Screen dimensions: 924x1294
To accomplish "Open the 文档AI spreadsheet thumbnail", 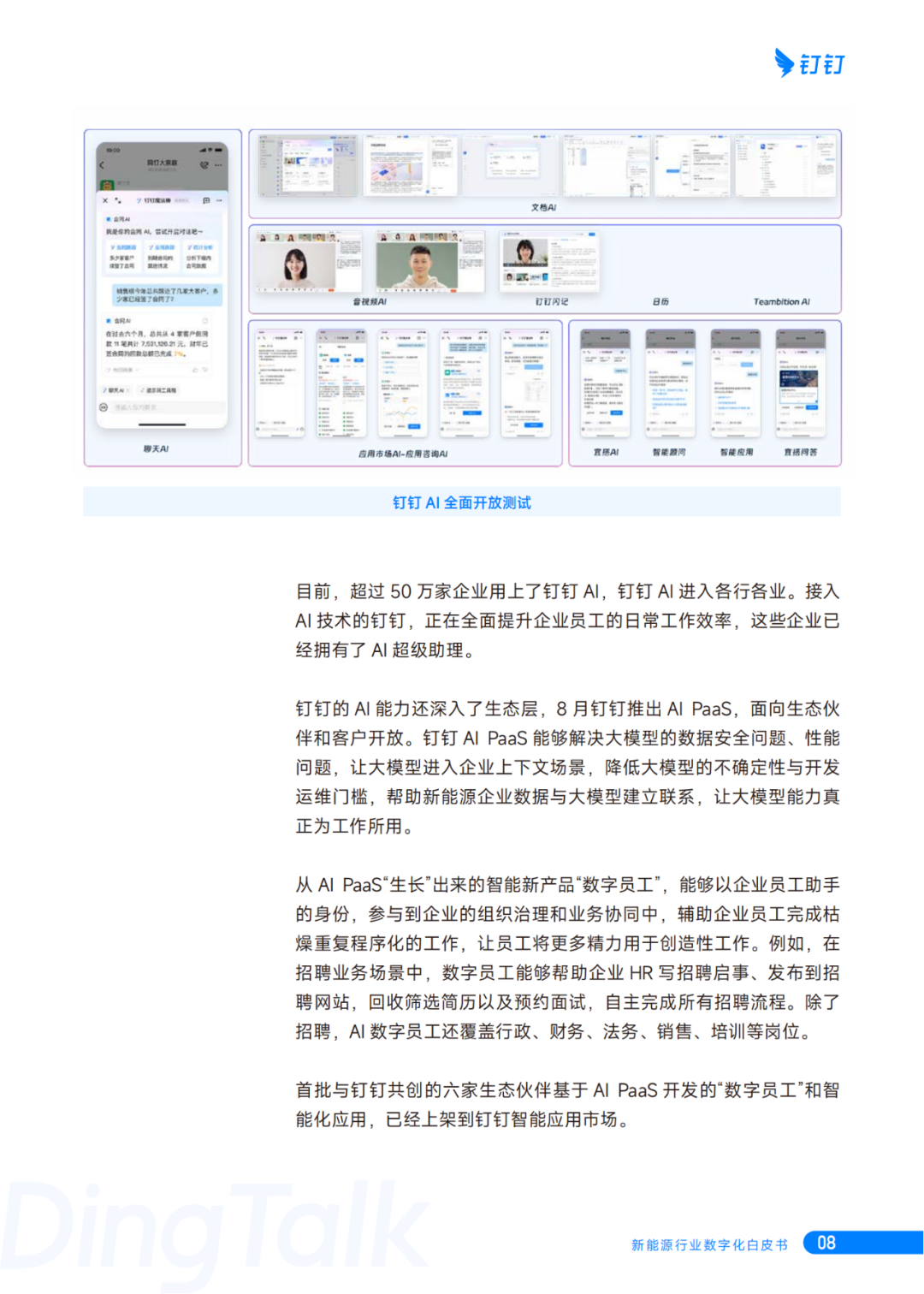I will (x=606, y=166).
